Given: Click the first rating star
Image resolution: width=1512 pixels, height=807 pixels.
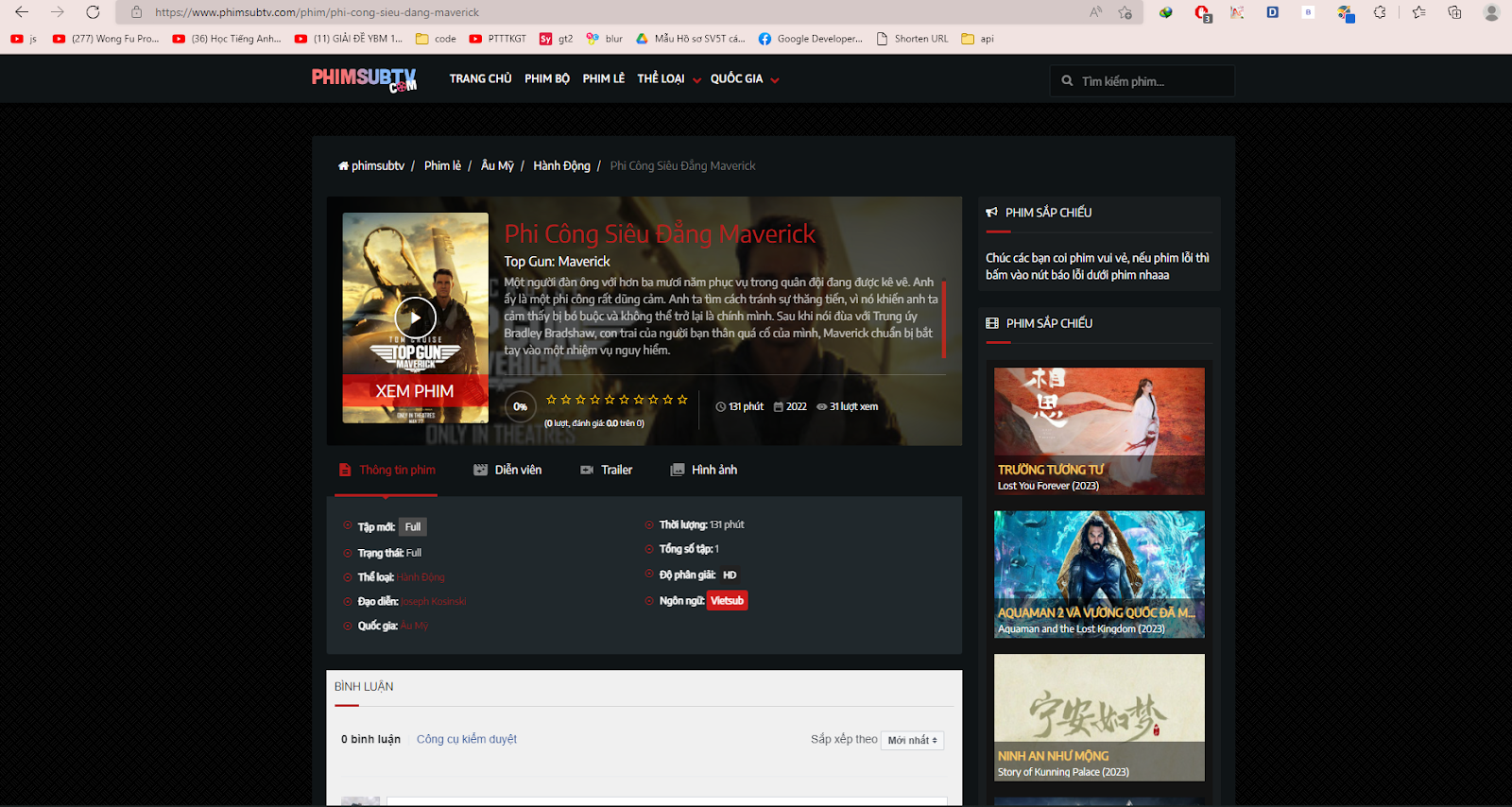Looking at the screenshot, I should point(551,400).
